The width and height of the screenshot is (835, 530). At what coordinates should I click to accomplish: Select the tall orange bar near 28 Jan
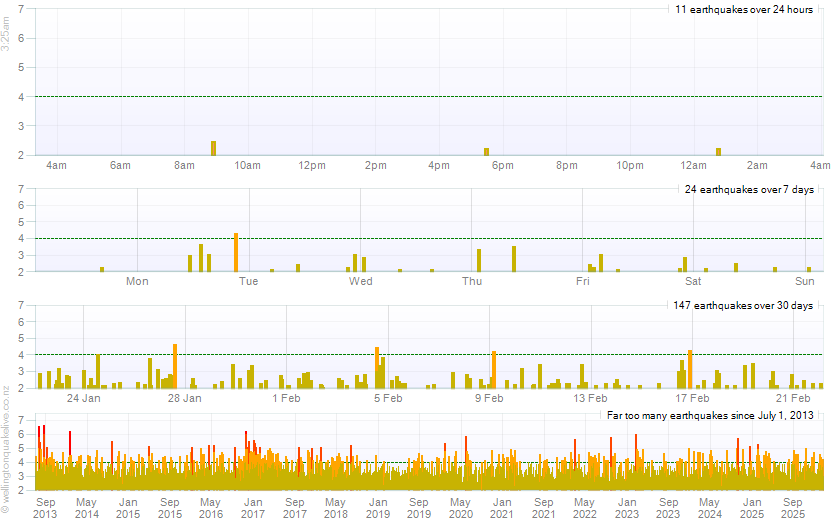coord(175,366)
